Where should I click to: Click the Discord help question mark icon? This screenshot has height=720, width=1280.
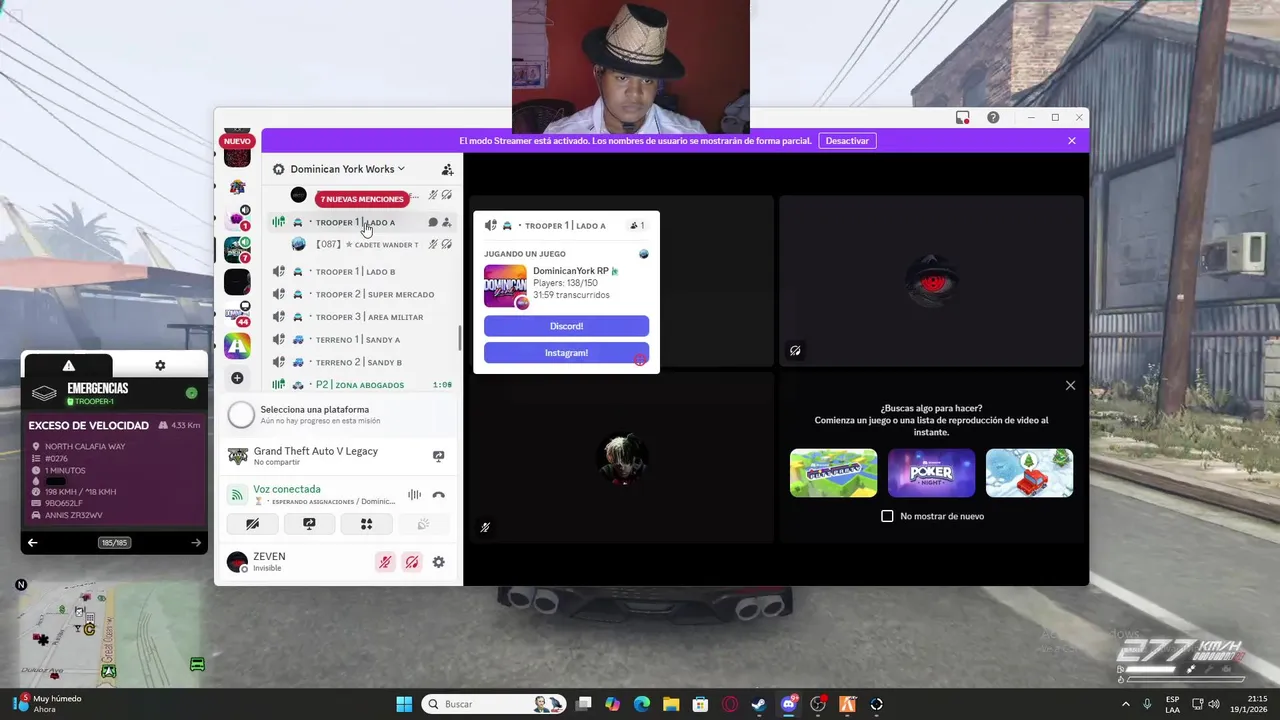[993, 117]
